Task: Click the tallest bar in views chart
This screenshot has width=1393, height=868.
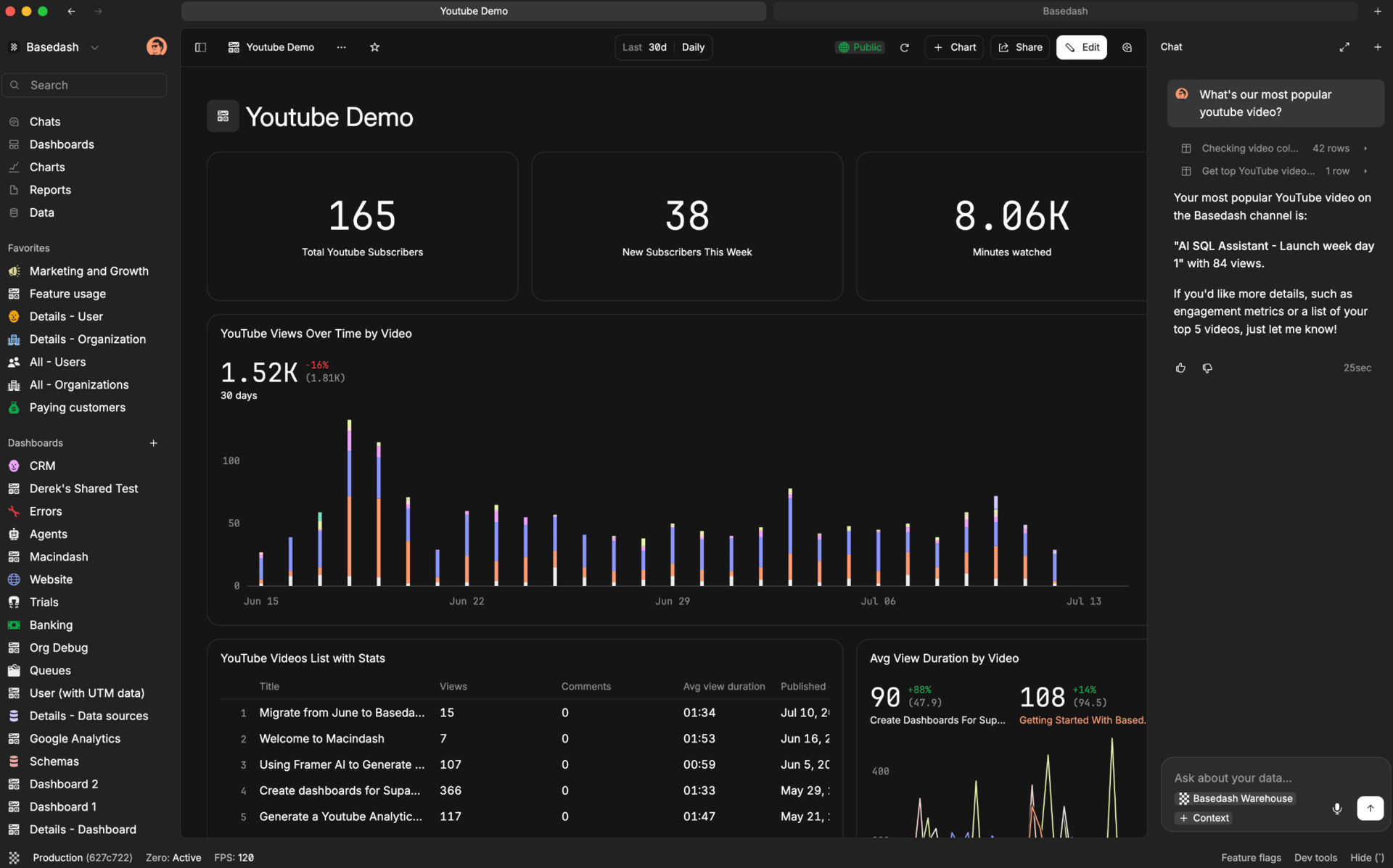Action: point(349,503)
